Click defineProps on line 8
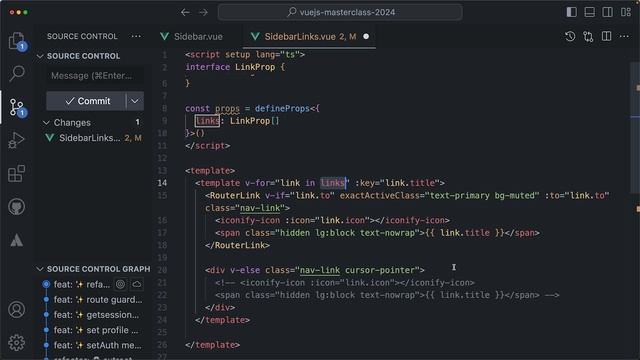 (282, 109)
